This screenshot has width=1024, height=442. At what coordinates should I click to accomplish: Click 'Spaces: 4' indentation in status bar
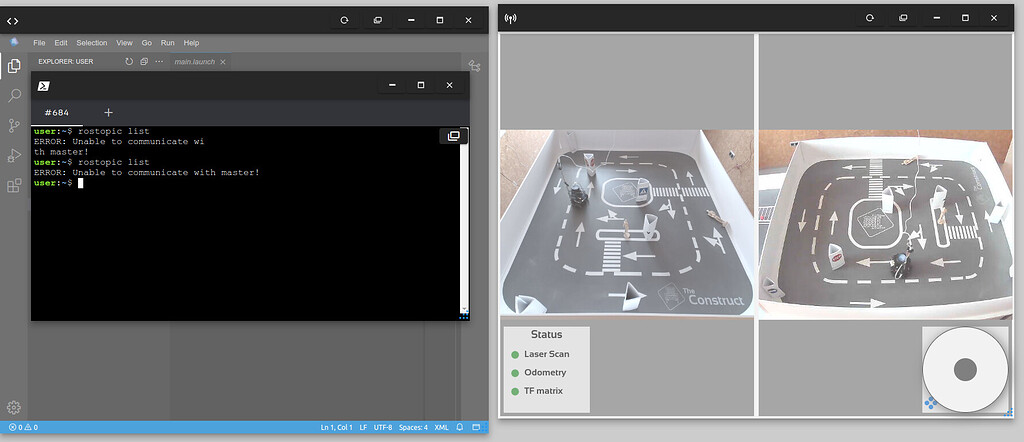[413, 428]
